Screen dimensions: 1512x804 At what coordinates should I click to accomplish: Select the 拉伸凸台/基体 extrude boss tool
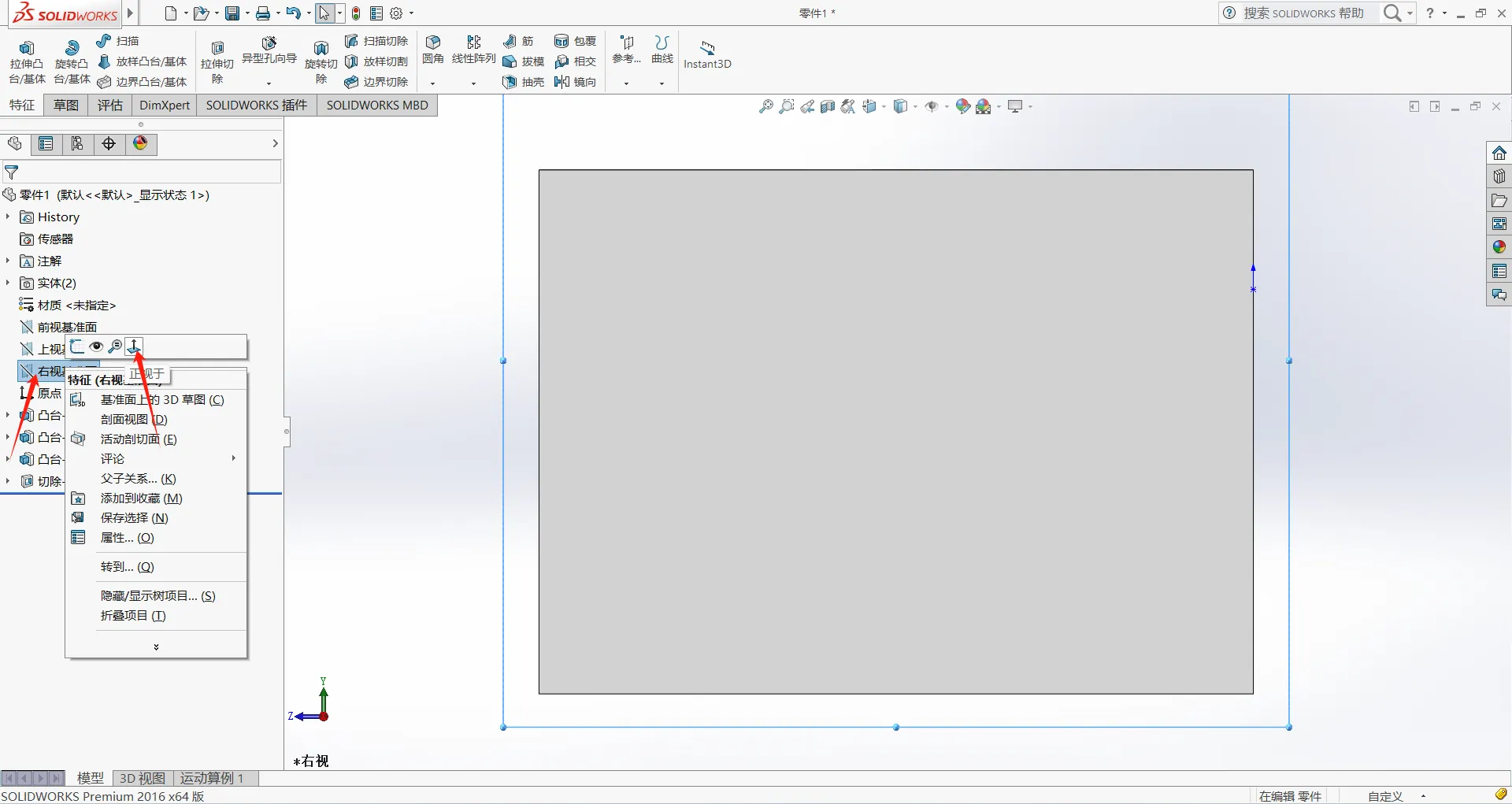click(27, 61)
